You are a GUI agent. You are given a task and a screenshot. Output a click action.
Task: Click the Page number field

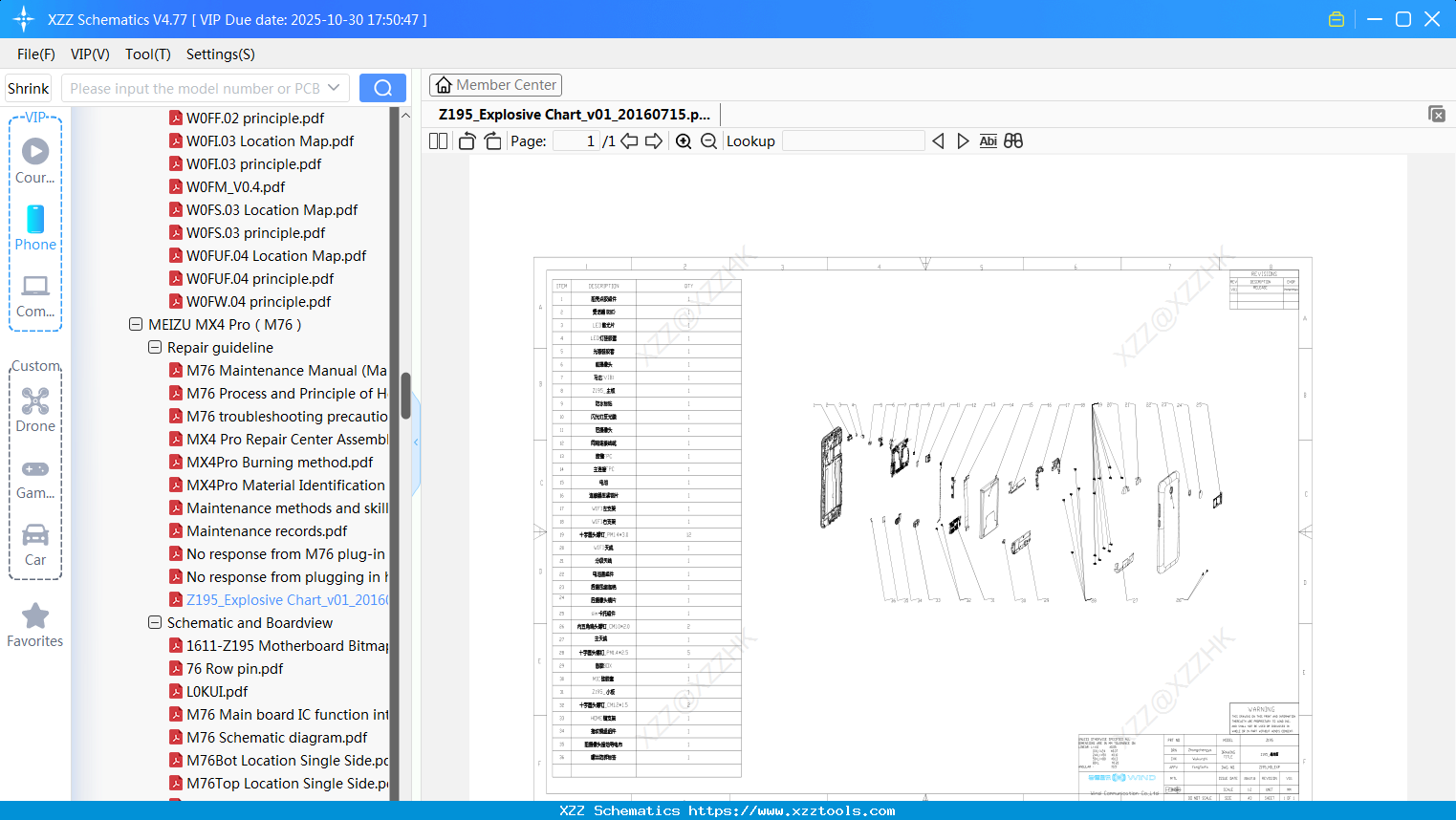[576, 141]
